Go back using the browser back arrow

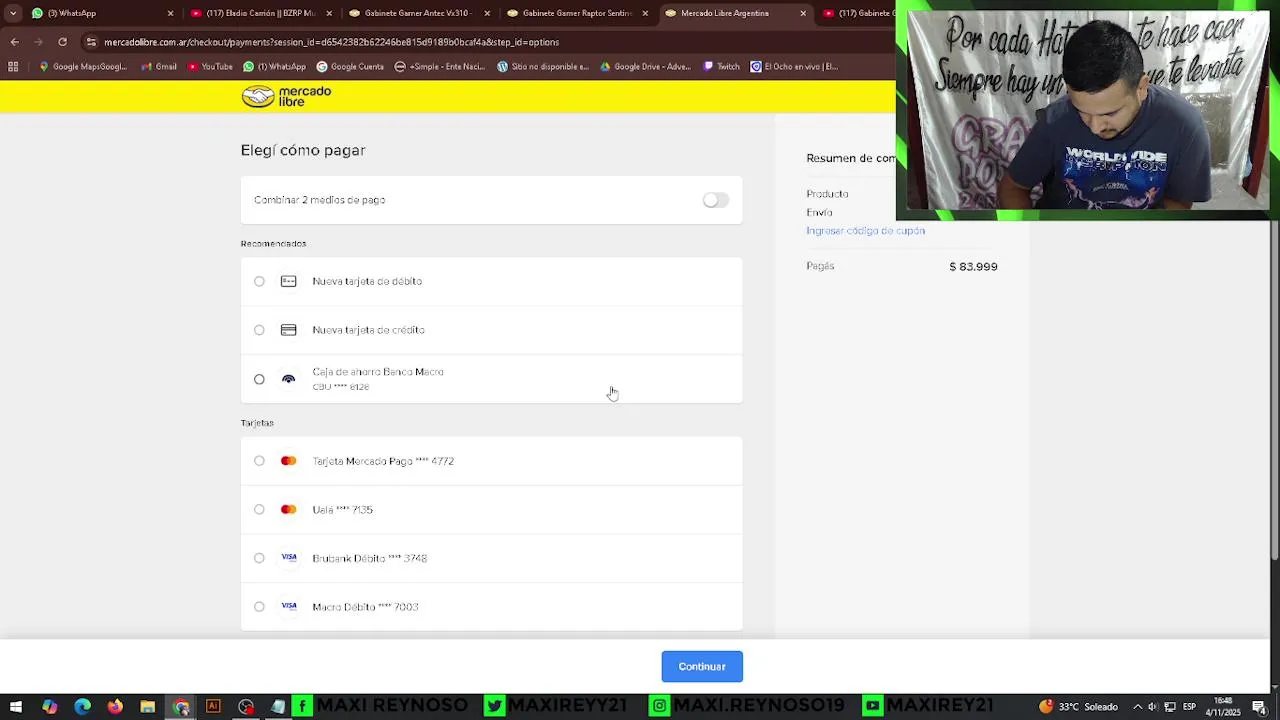click(14, 42)
